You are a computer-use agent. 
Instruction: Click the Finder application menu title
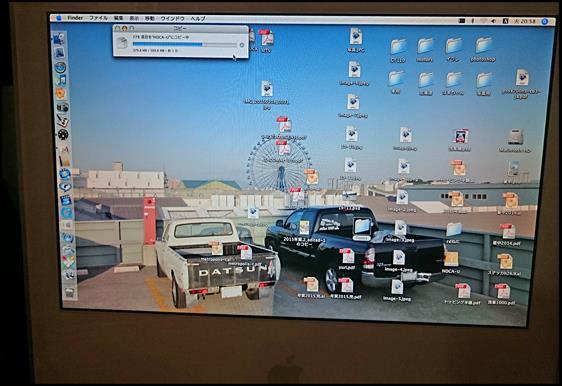point(75,18)
